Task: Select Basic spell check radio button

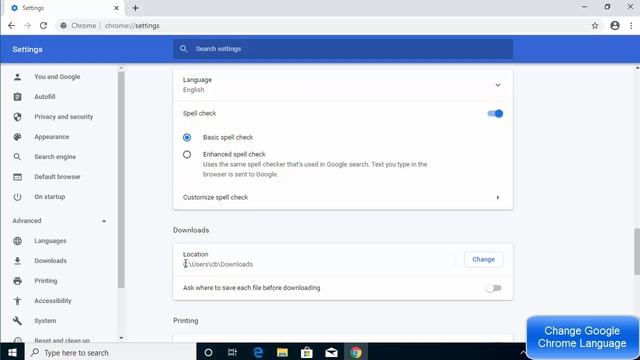Action: pos(187,138)
